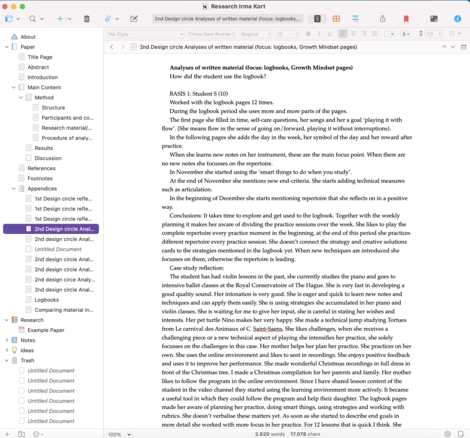470x438 pixels.
Task: Select About in the binder
Action: click(x=28, y=37)
